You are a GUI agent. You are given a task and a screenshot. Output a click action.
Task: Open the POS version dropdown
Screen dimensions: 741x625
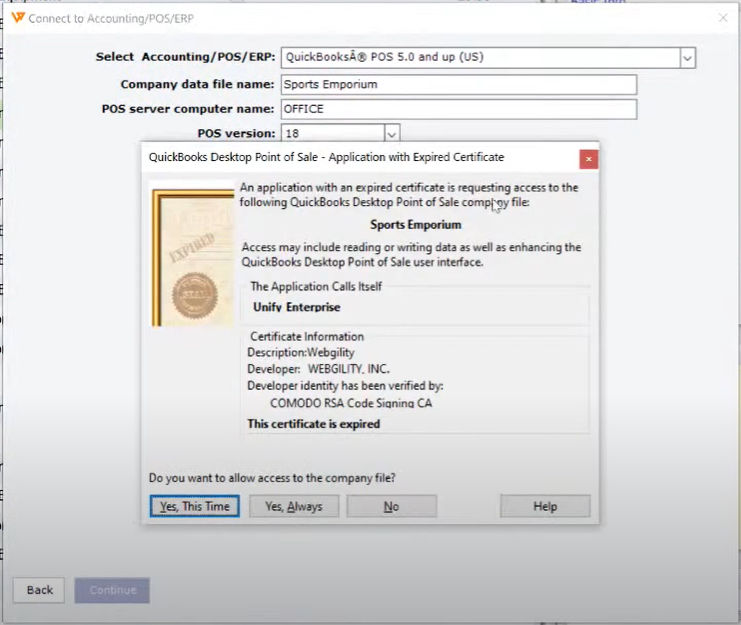click(x=392, y=134)
